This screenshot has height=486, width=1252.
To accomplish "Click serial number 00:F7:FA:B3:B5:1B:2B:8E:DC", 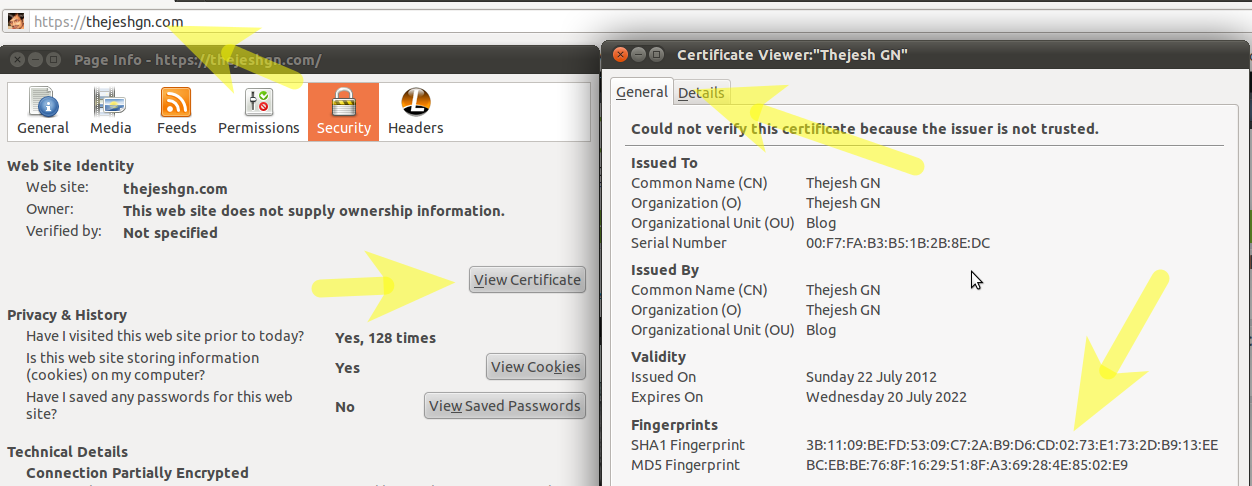I will [898, 243].
